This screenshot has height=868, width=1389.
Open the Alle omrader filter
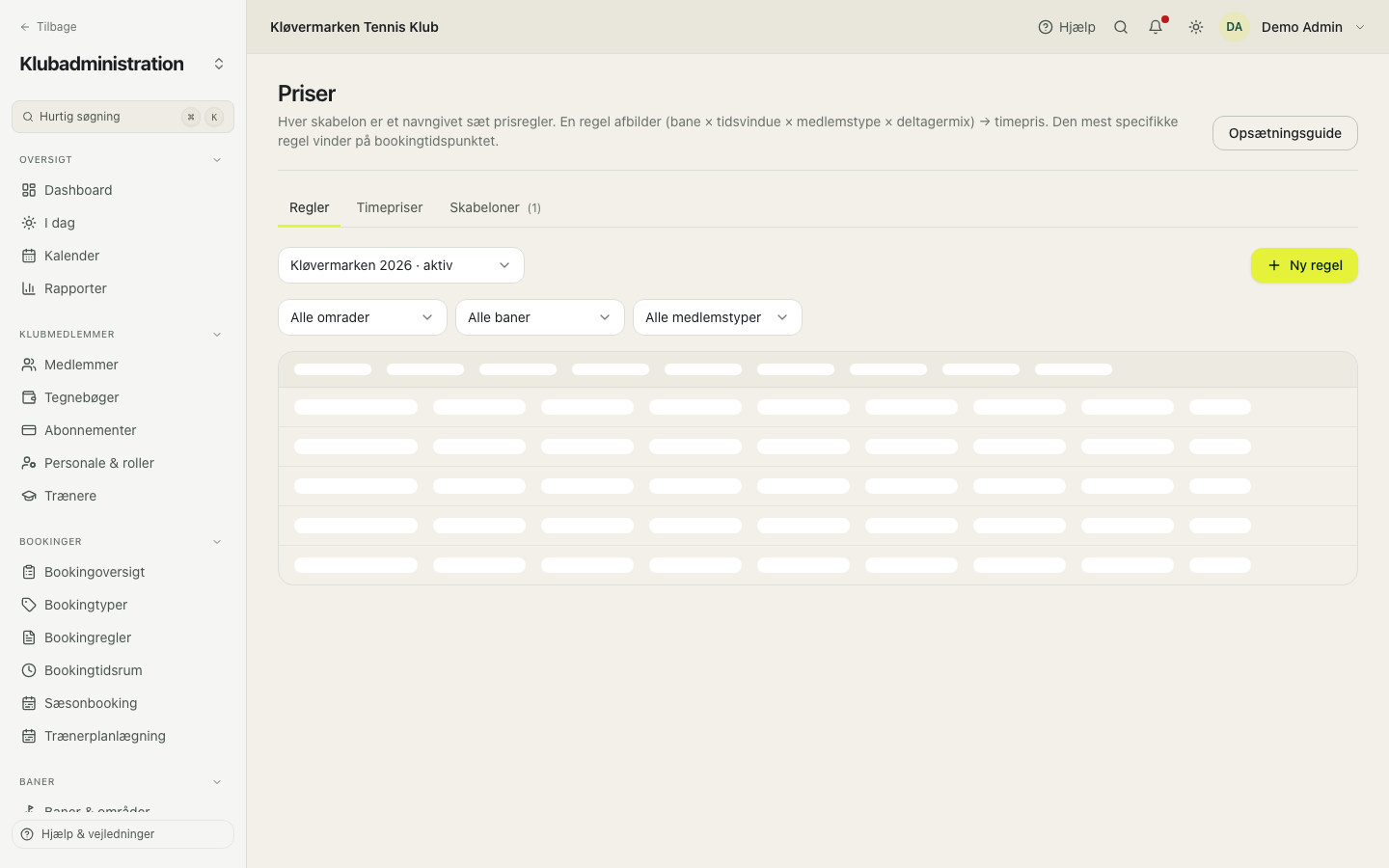click(x=363, y=317)
